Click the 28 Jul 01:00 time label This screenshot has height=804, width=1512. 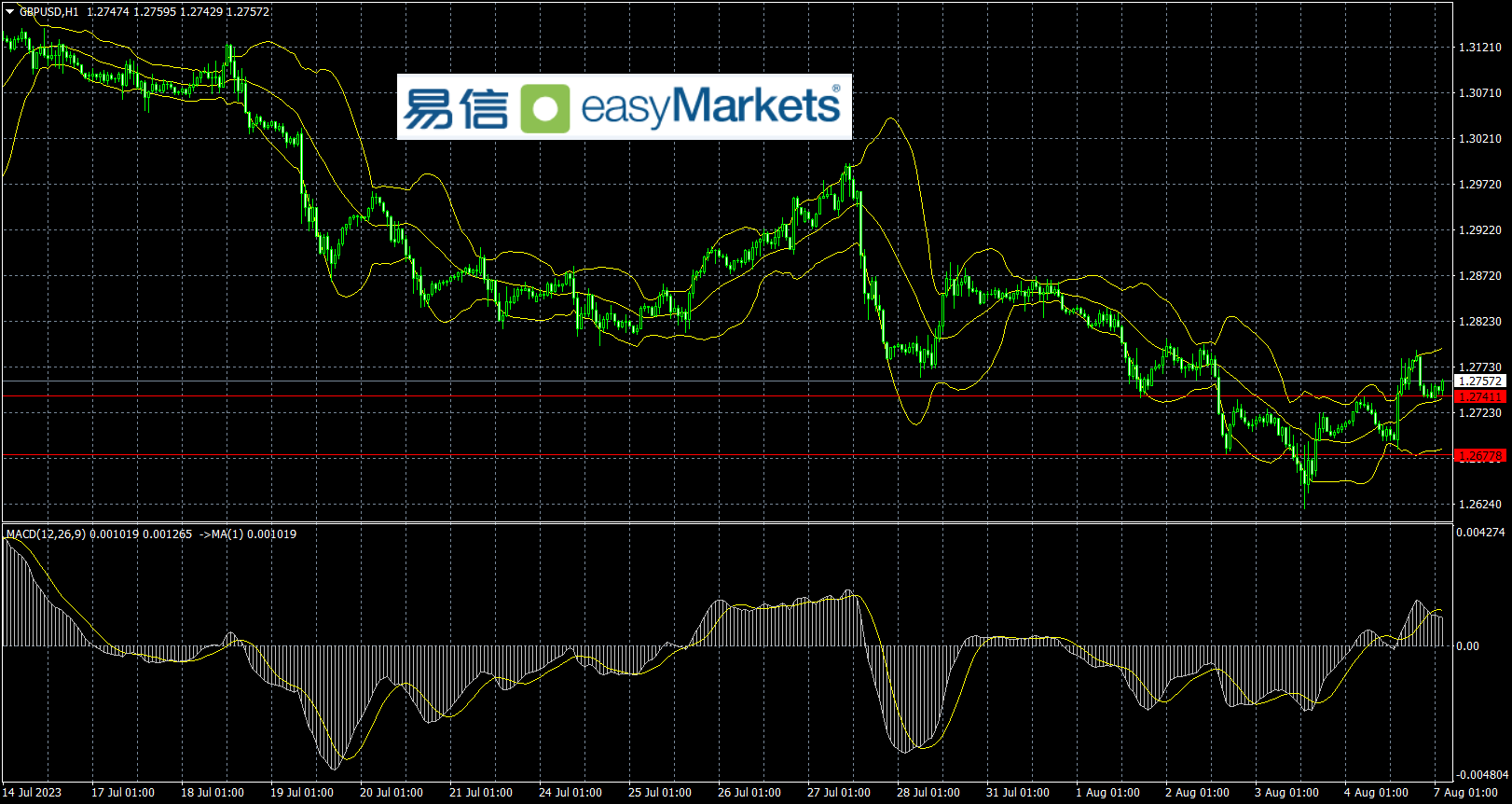pos(928,793)
